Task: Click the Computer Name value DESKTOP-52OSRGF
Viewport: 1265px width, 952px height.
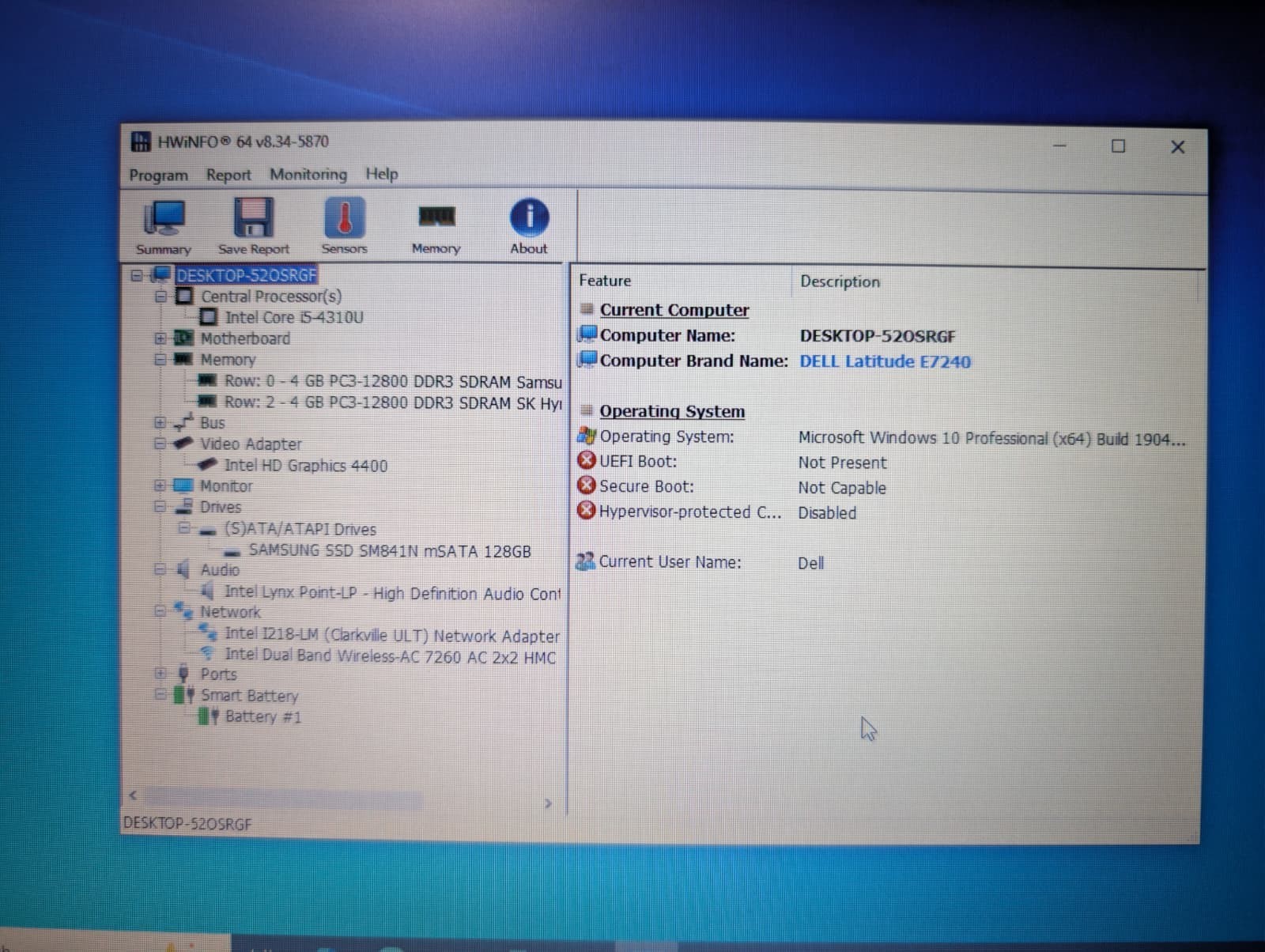Action: pos(877,336)
